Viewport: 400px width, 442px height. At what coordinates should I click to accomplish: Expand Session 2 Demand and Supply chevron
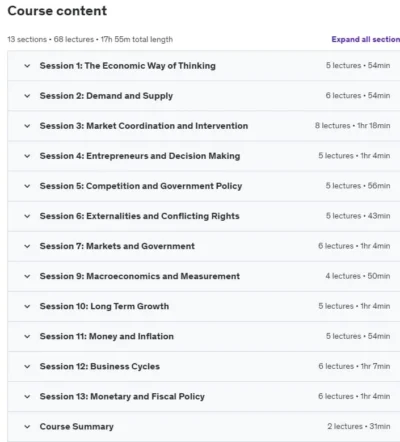click(27, 96)
